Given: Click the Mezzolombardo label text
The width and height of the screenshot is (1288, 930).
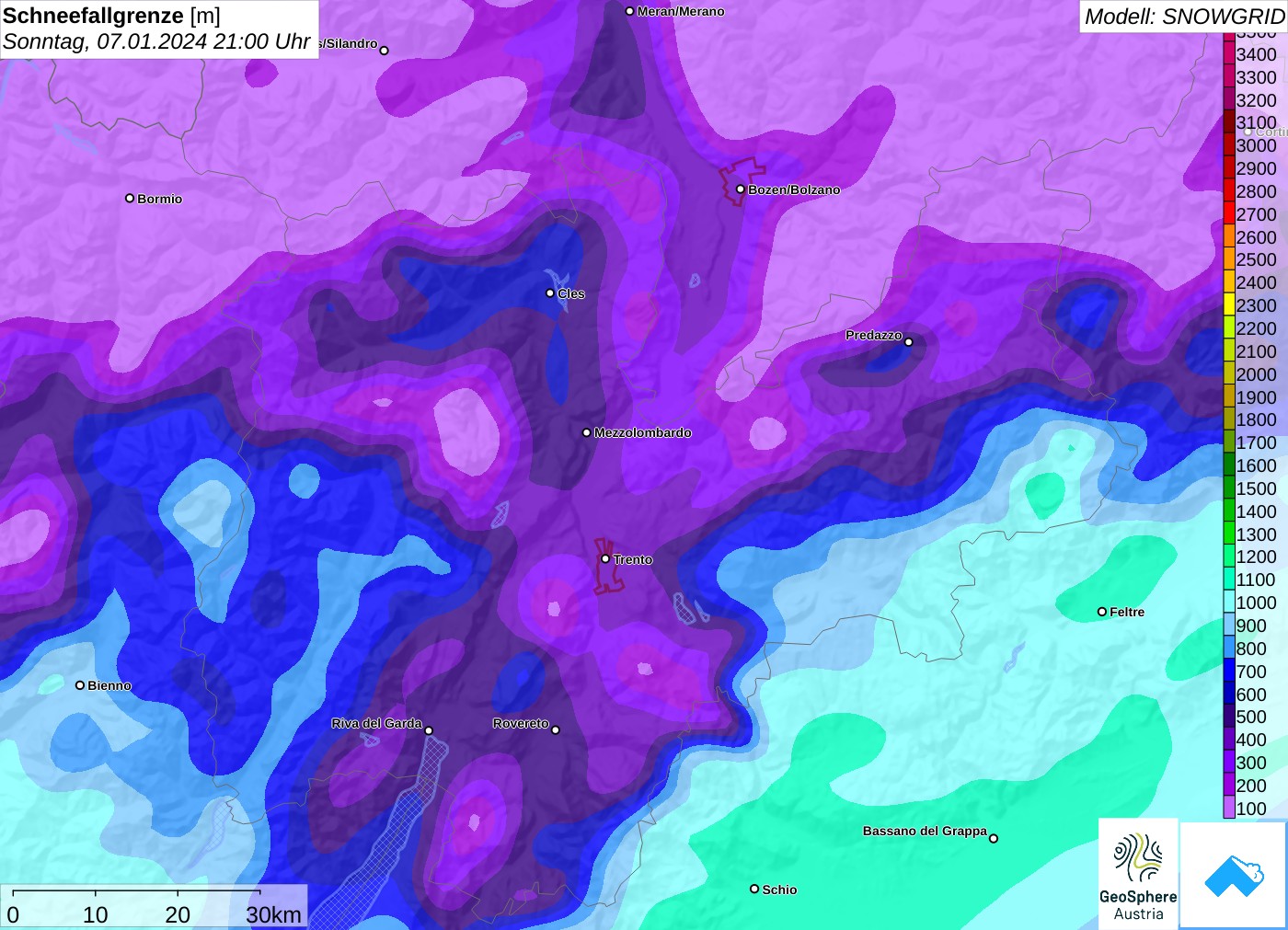Looking at the screenshot, I should tap(642, 432).
